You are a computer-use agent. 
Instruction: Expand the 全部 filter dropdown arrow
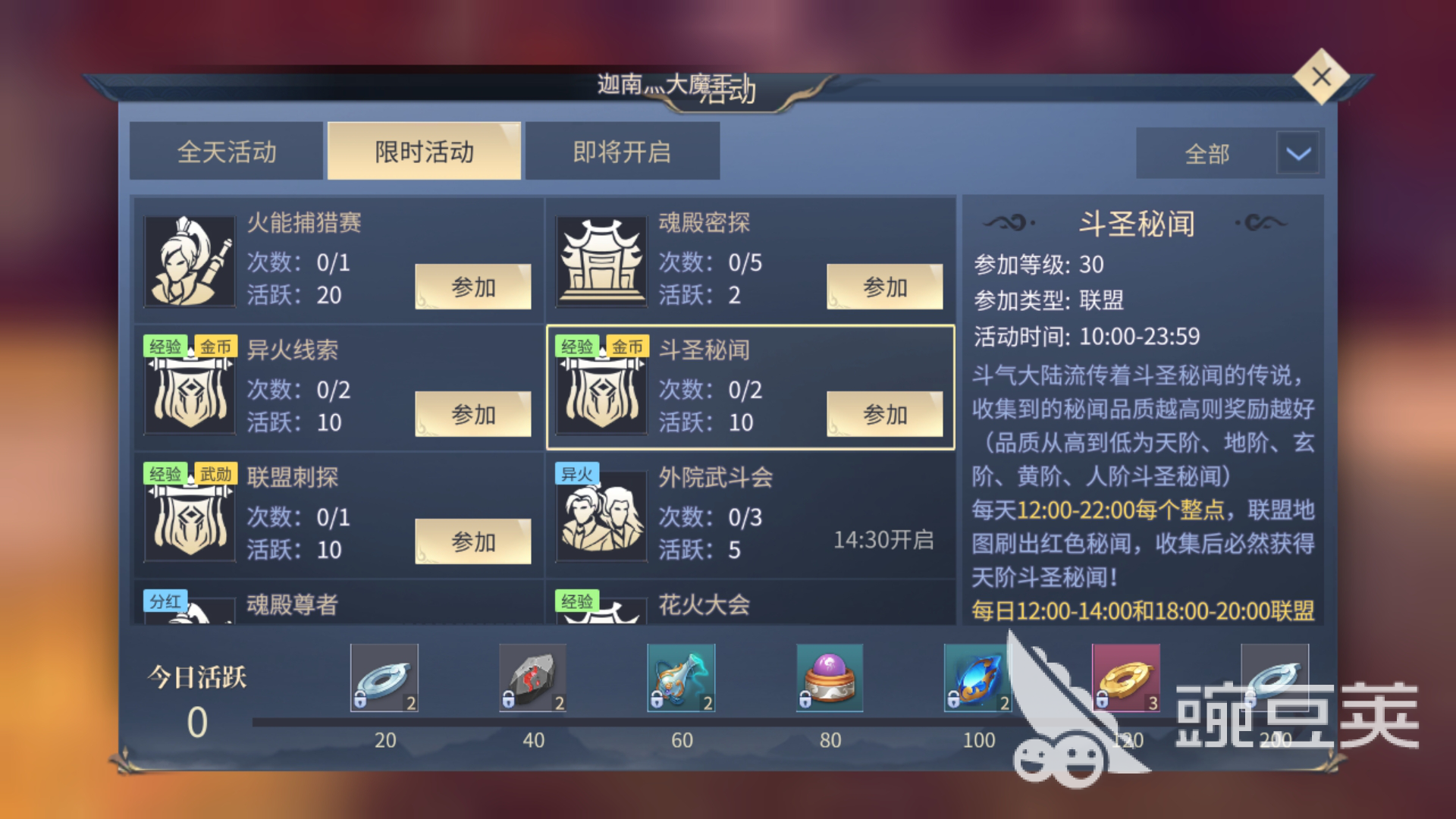tap(1299, 153)
